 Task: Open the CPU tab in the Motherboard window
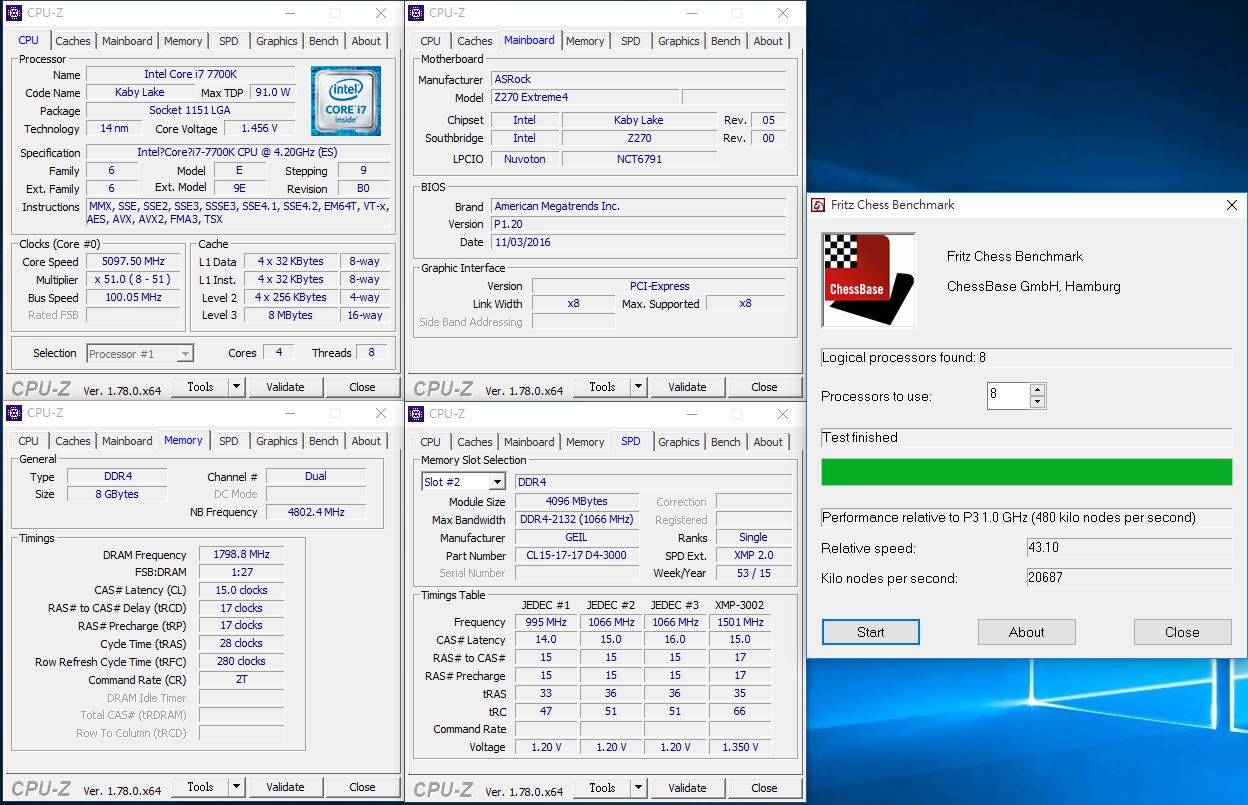tap(430, 41)
